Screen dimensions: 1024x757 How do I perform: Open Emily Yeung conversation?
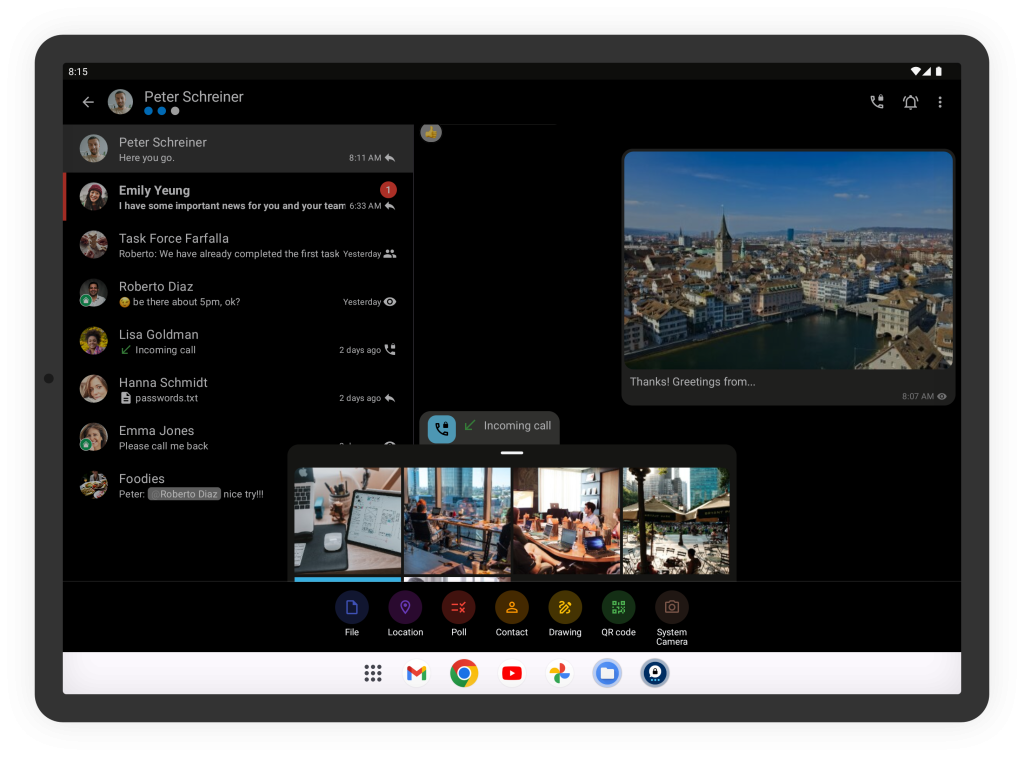[238, 197]
